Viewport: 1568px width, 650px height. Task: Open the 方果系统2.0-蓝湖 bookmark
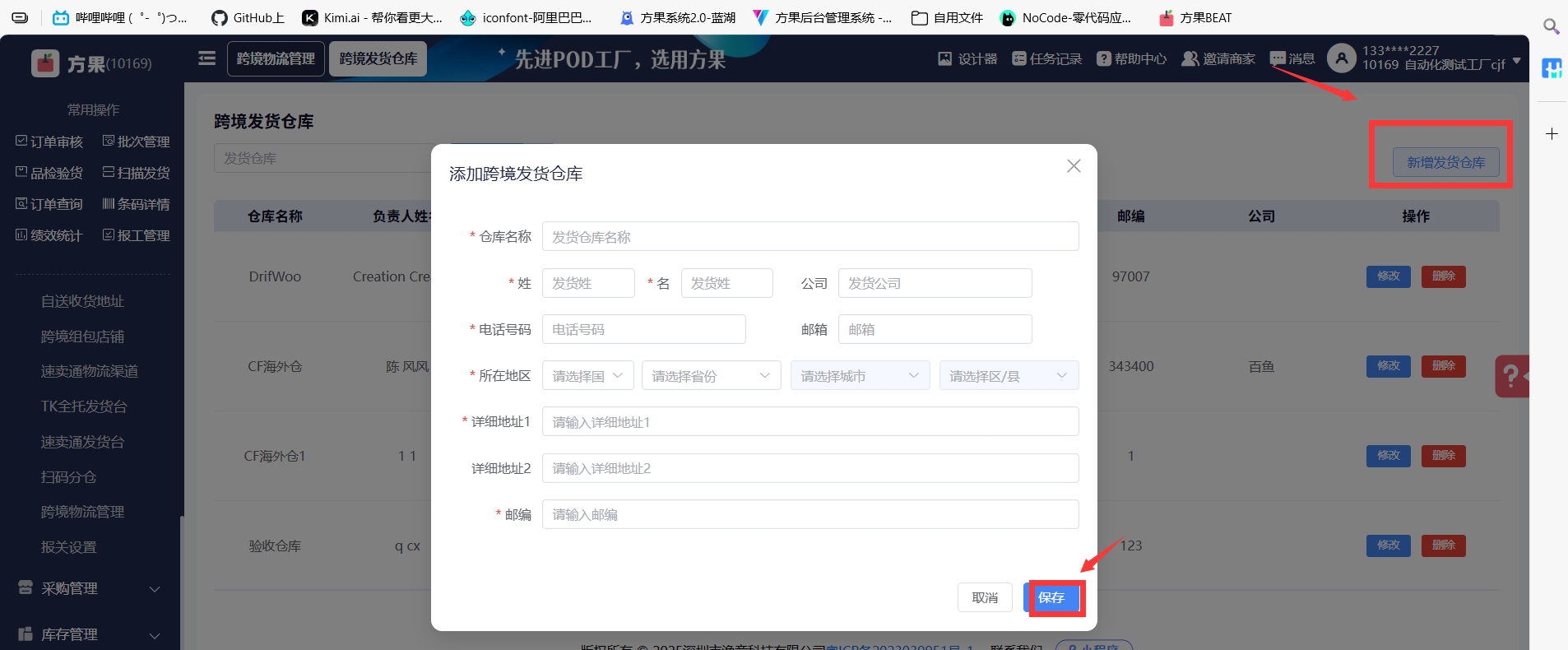point(678,17)
